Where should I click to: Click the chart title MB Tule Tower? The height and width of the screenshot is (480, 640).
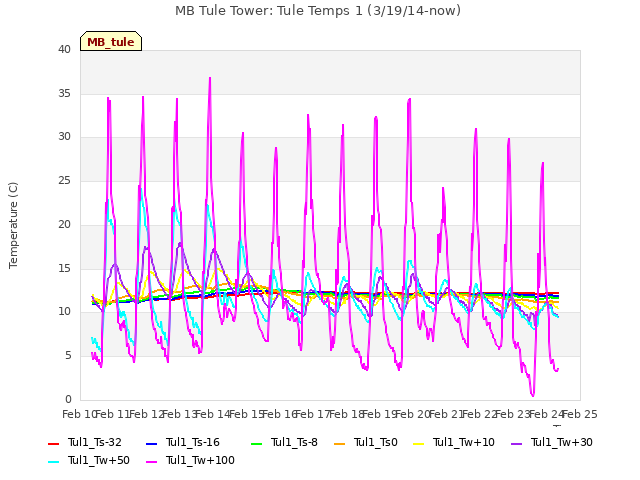(x=318, y=11)
